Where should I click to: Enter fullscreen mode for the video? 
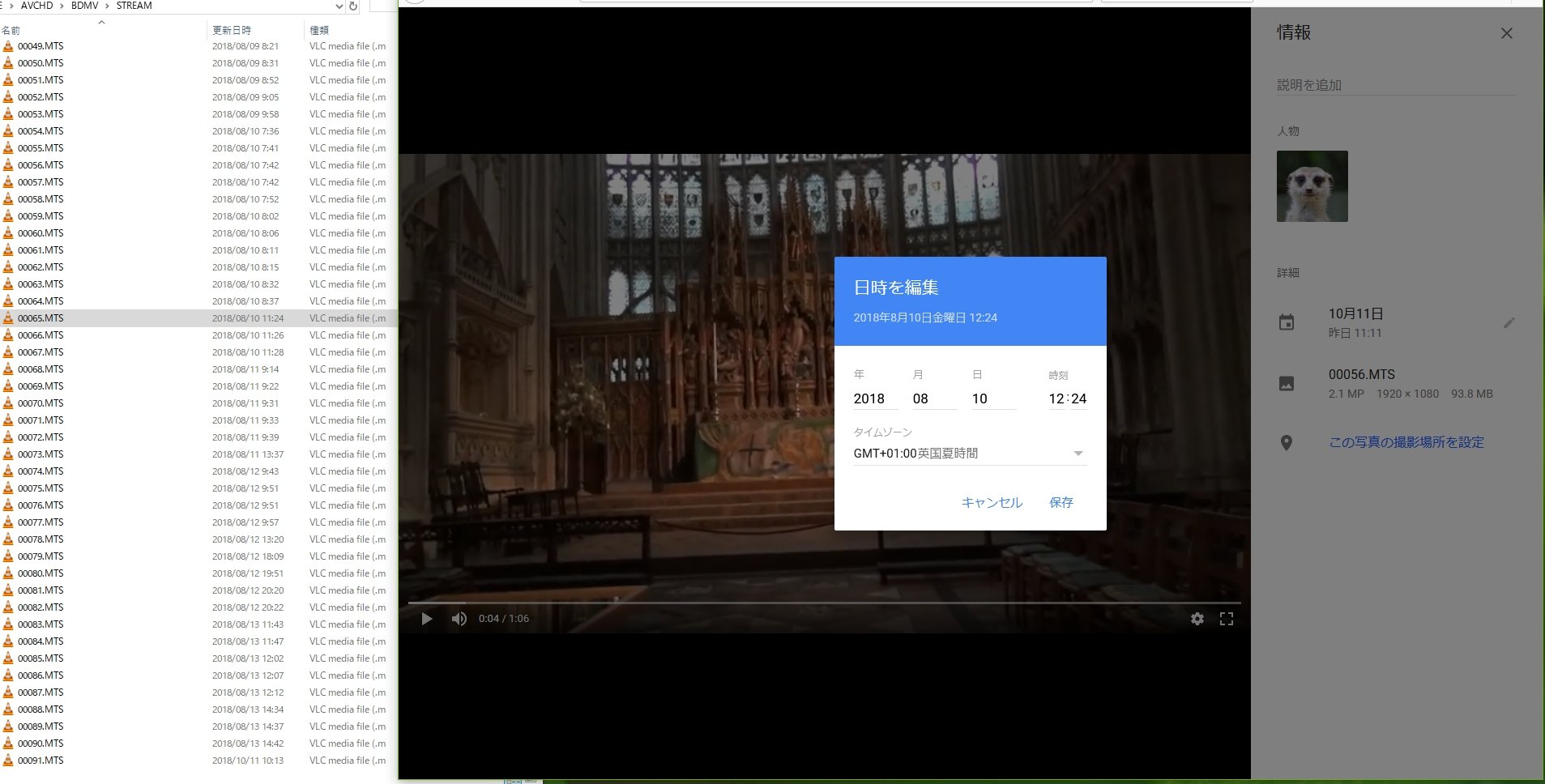(1226, 619)
